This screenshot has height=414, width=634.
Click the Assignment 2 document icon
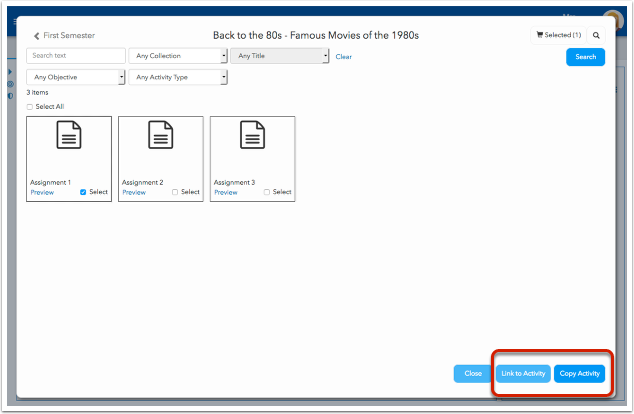pyautogui.click(x=161, y=135)
